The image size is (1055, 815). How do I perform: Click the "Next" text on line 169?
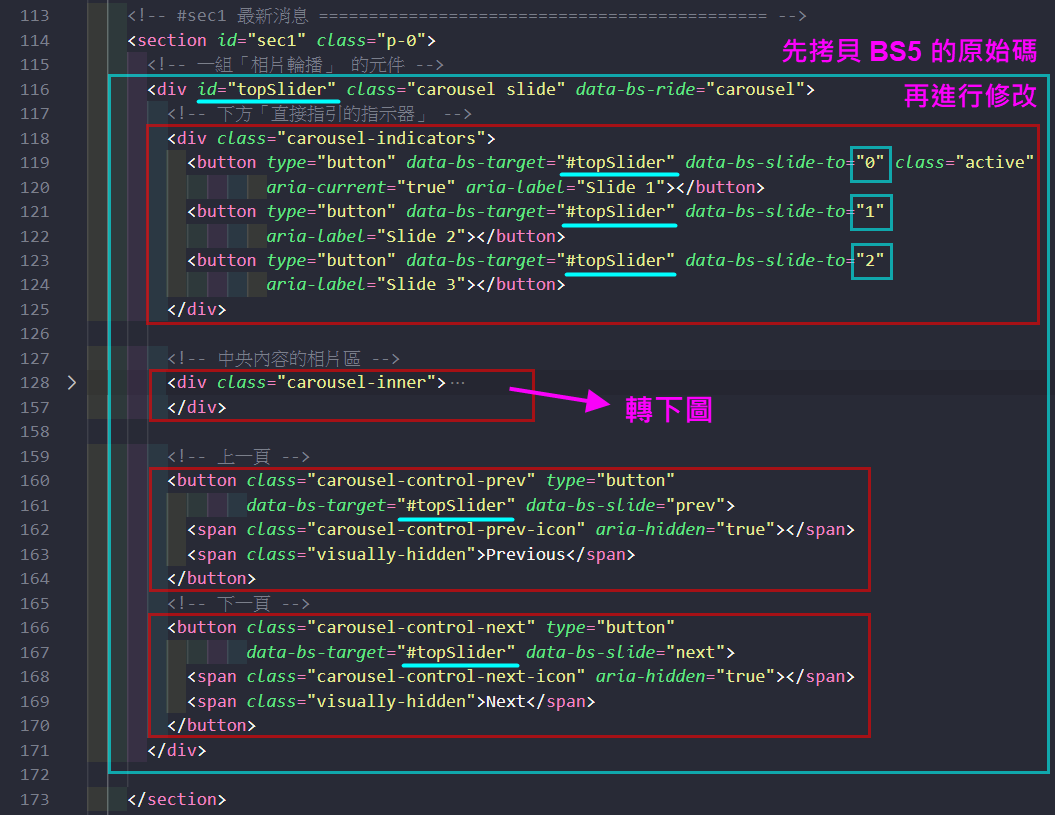[x=505, y=701]
